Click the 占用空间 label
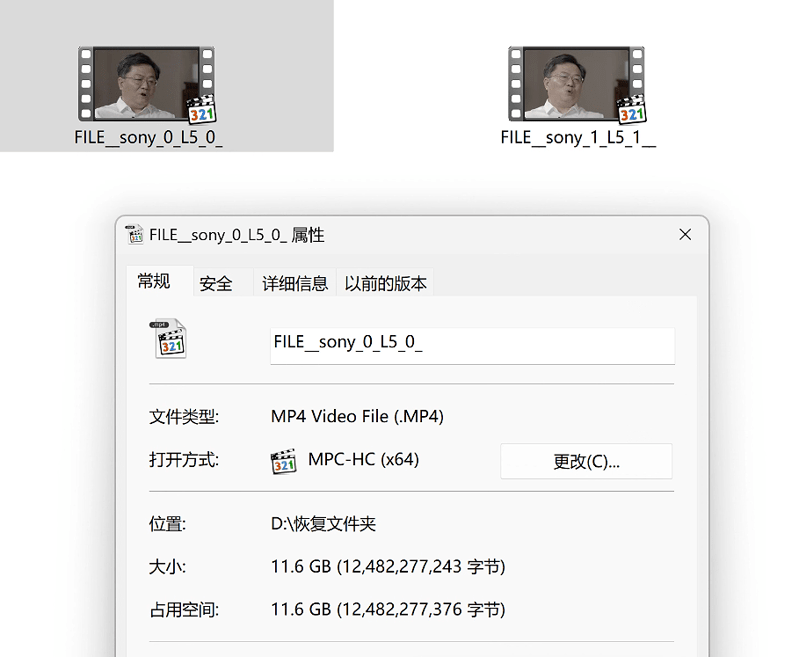The height and width of the screenshot is (657, 799). [x=183, y=610]
